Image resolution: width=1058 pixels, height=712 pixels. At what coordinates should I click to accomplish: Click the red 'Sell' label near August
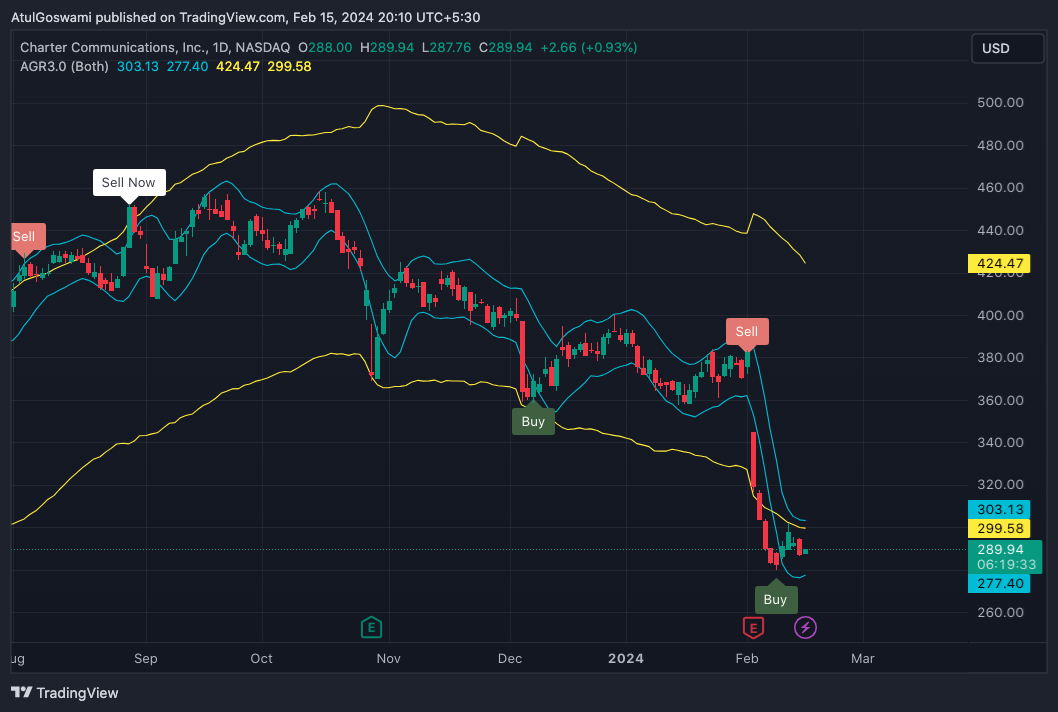pos(28,237)
